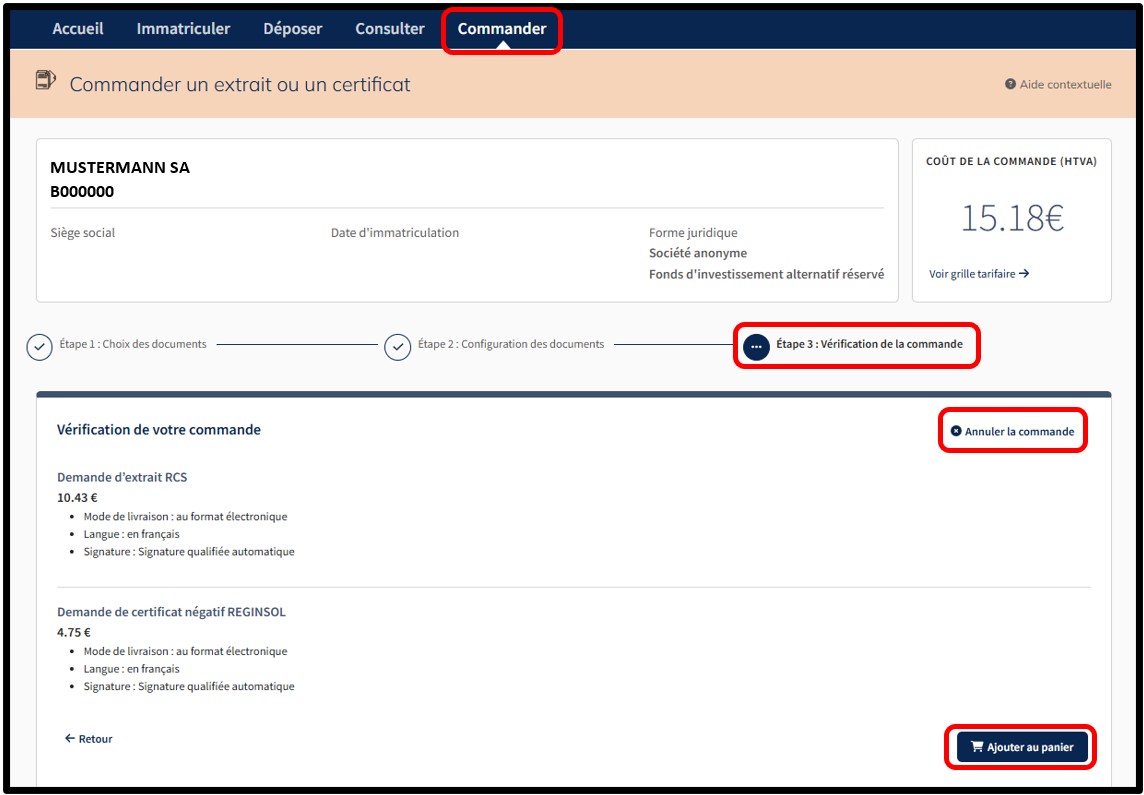
Task: Open the Déposer navigation tab
Action: click(x=292, y=29)
